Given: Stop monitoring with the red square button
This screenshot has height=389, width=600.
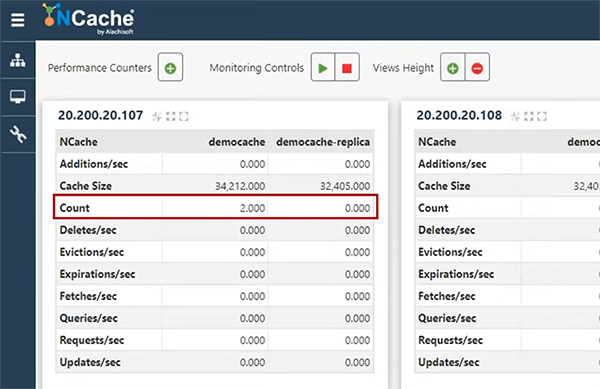Looking at the screenshot, I should click(x=347, y=68).
